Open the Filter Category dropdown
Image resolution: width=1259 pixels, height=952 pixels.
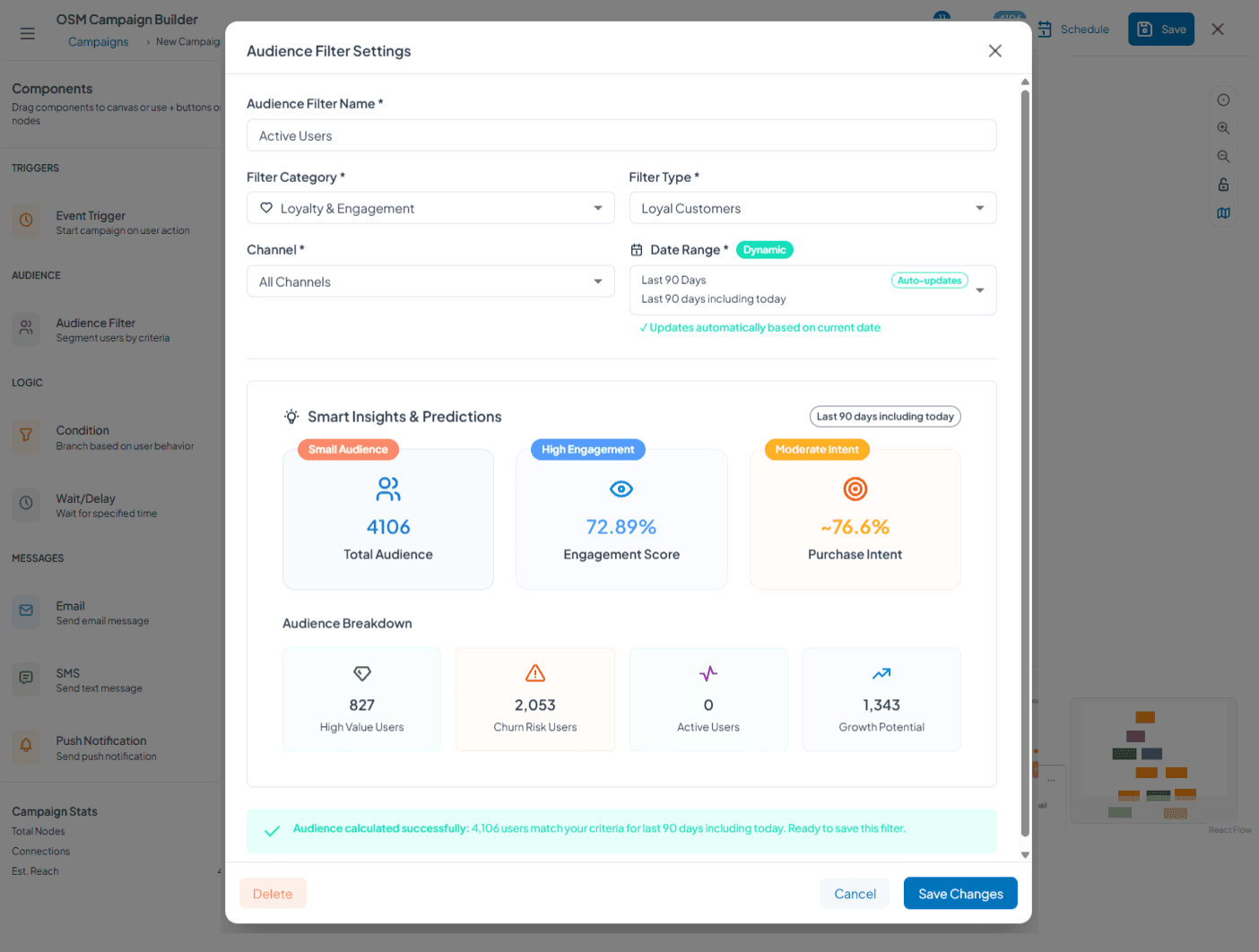pyautogui.click(x=430, y=208)
